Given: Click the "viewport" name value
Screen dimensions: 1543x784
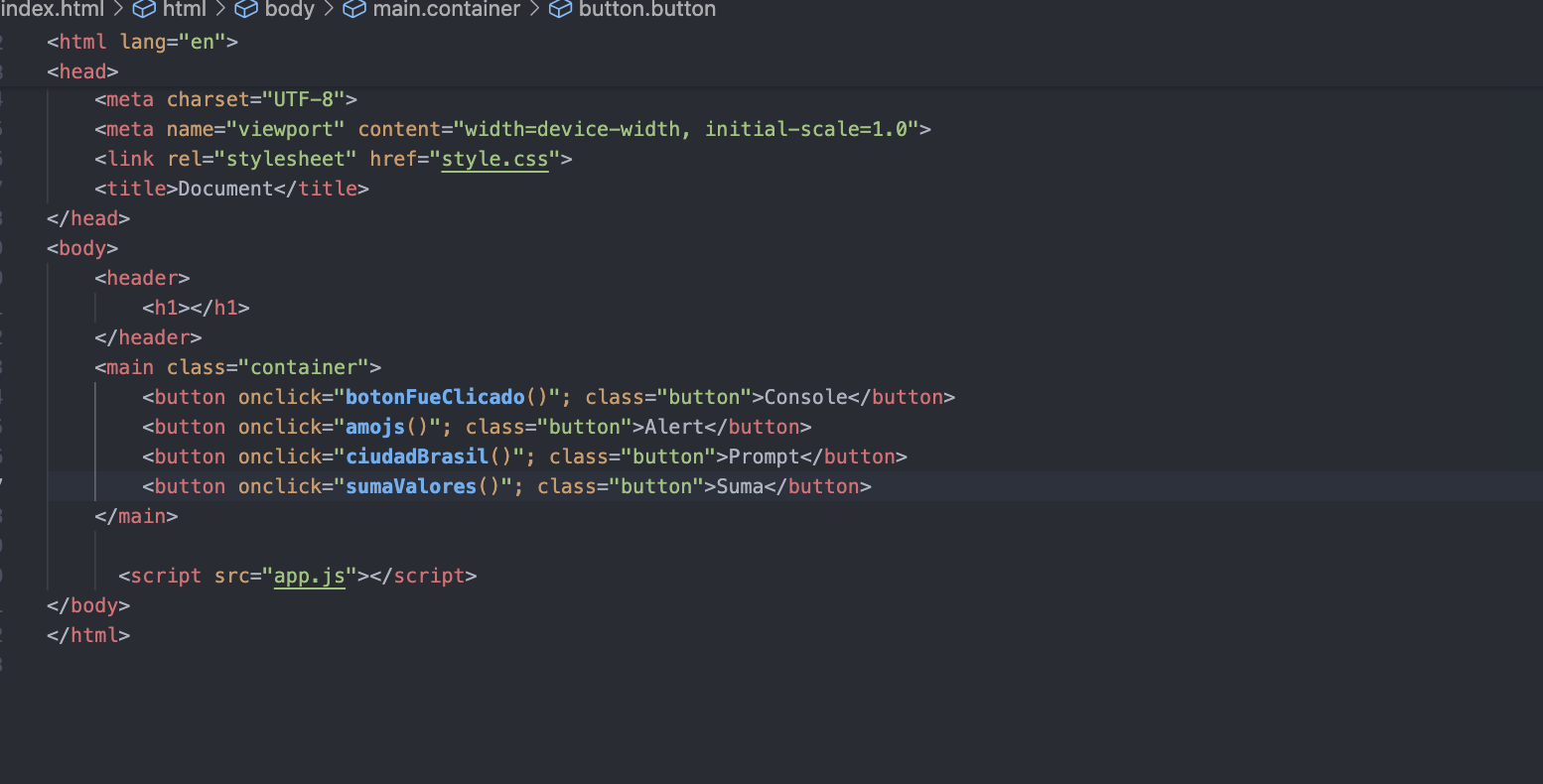Looking at the screenshot, I should (x=286, y=129).
